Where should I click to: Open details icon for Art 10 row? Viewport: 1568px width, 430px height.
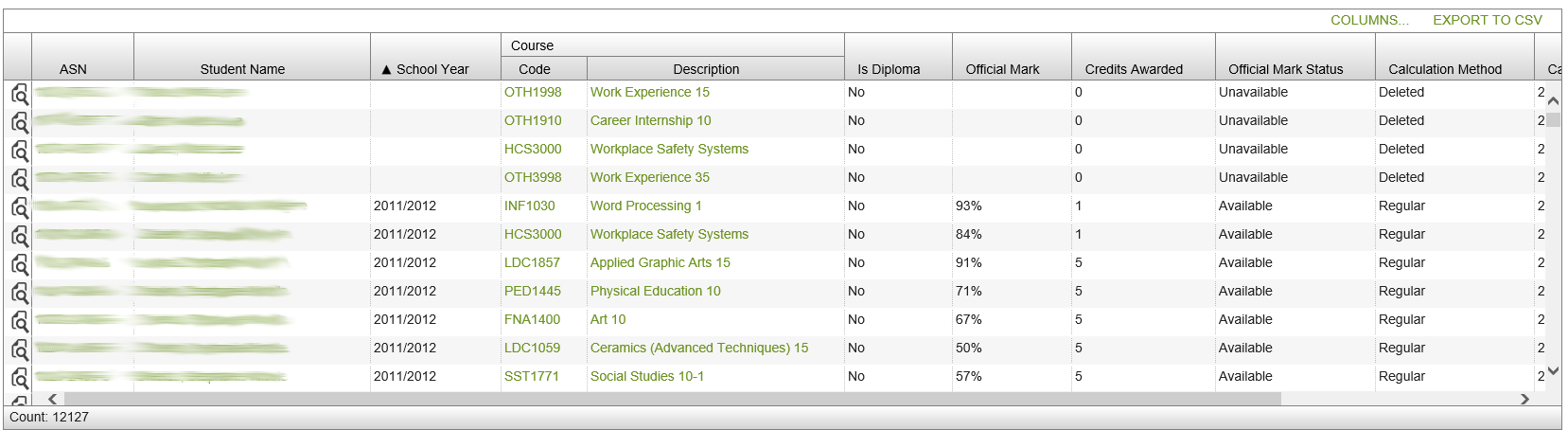click(x=19, y=321)
